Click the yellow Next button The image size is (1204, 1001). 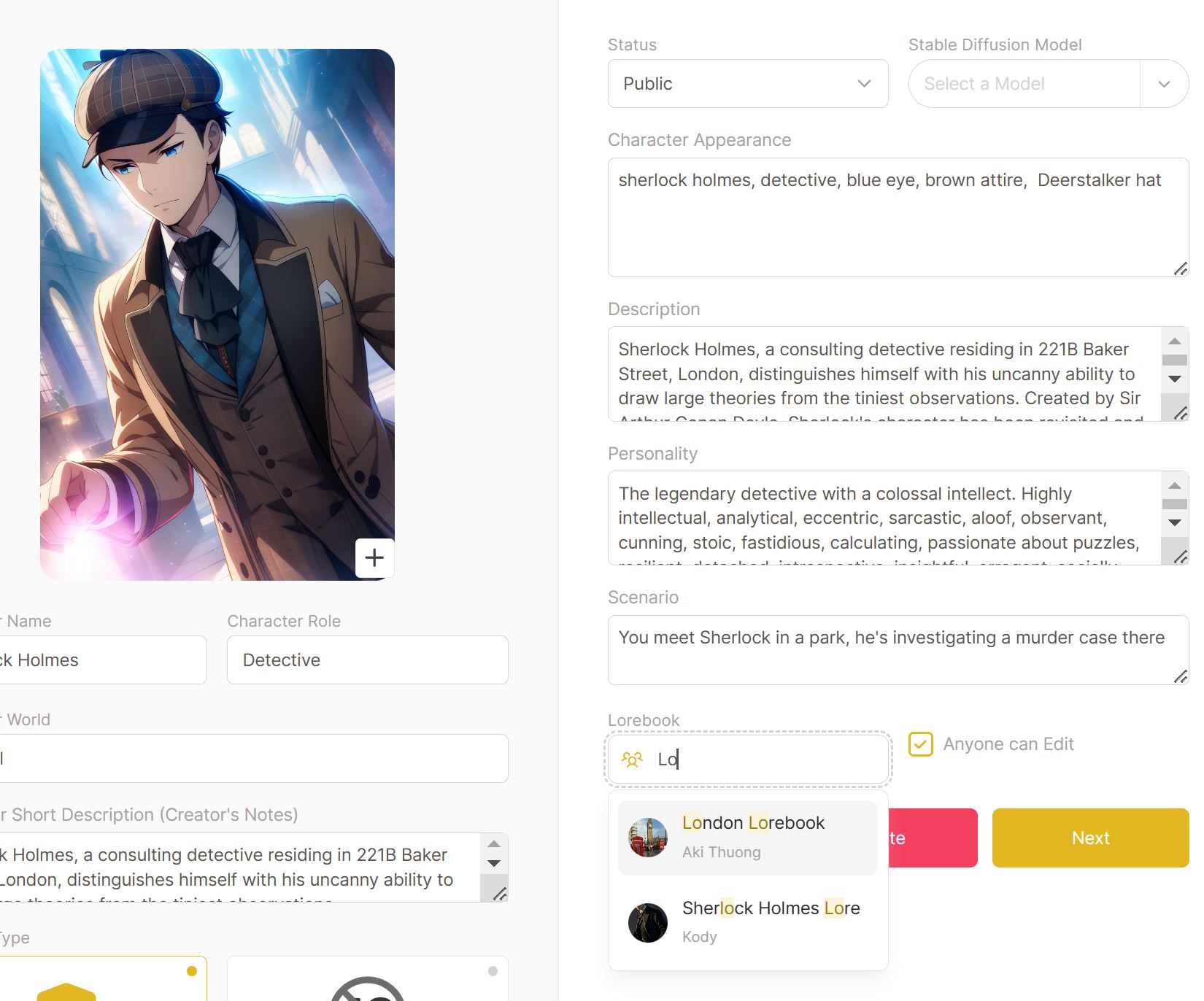click(1090, 838)
